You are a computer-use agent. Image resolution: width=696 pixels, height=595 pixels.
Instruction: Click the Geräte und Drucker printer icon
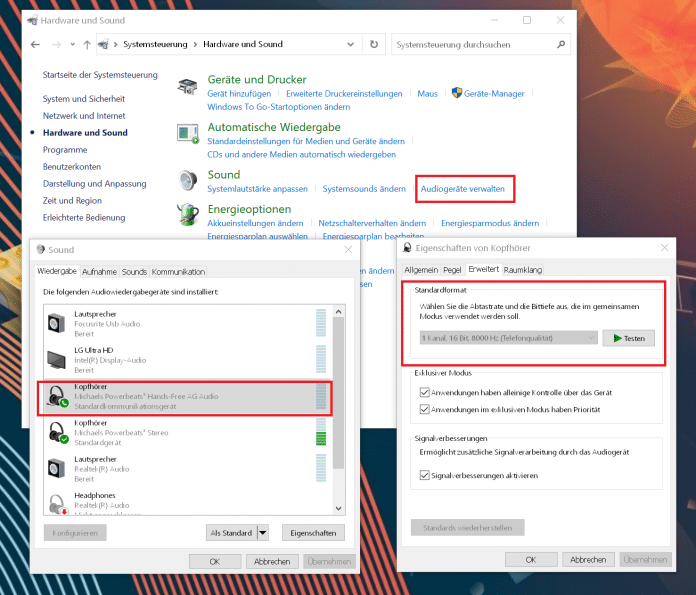187,86
